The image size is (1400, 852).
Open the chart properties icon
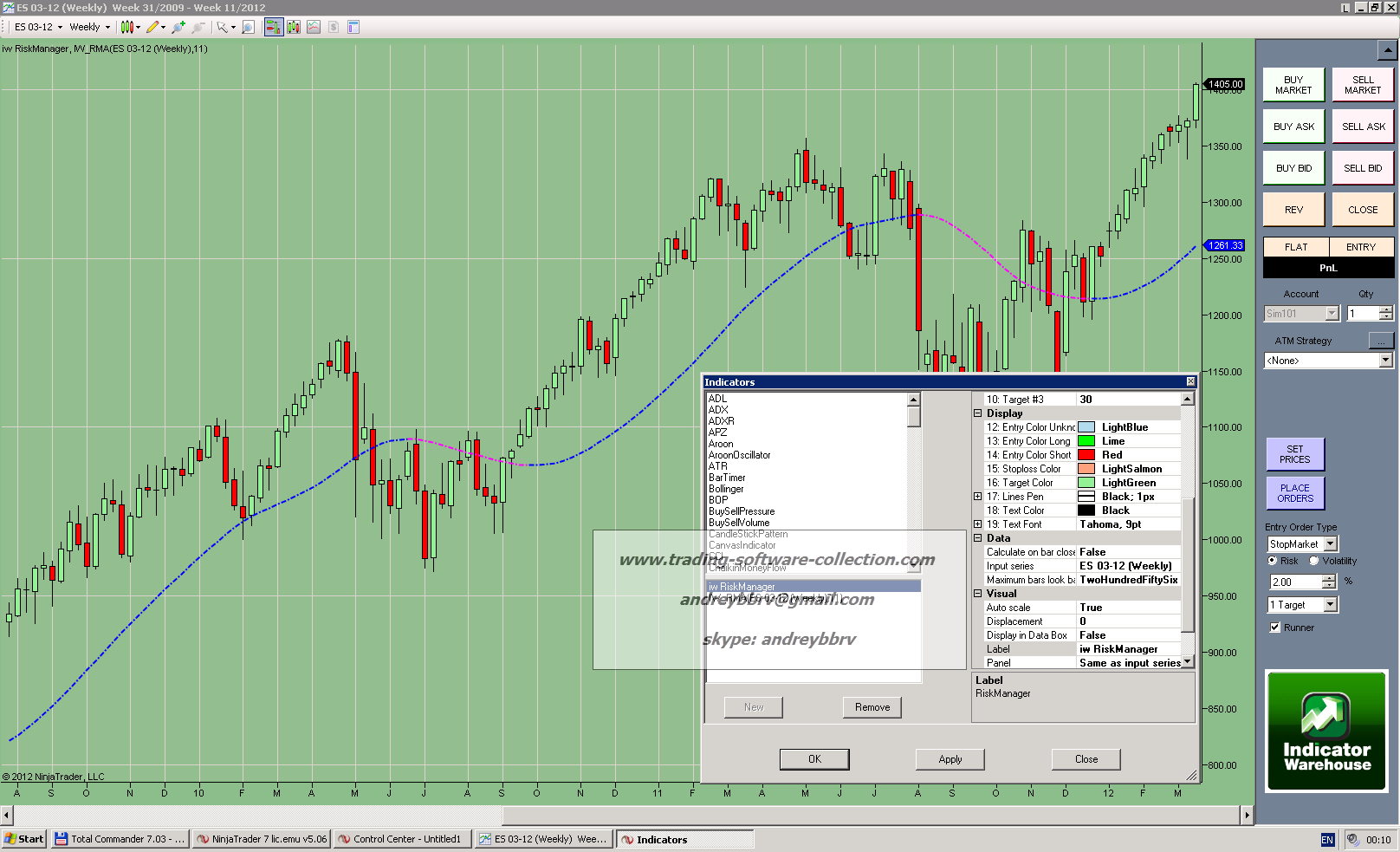pyautogui.click(x=353, y=27)
